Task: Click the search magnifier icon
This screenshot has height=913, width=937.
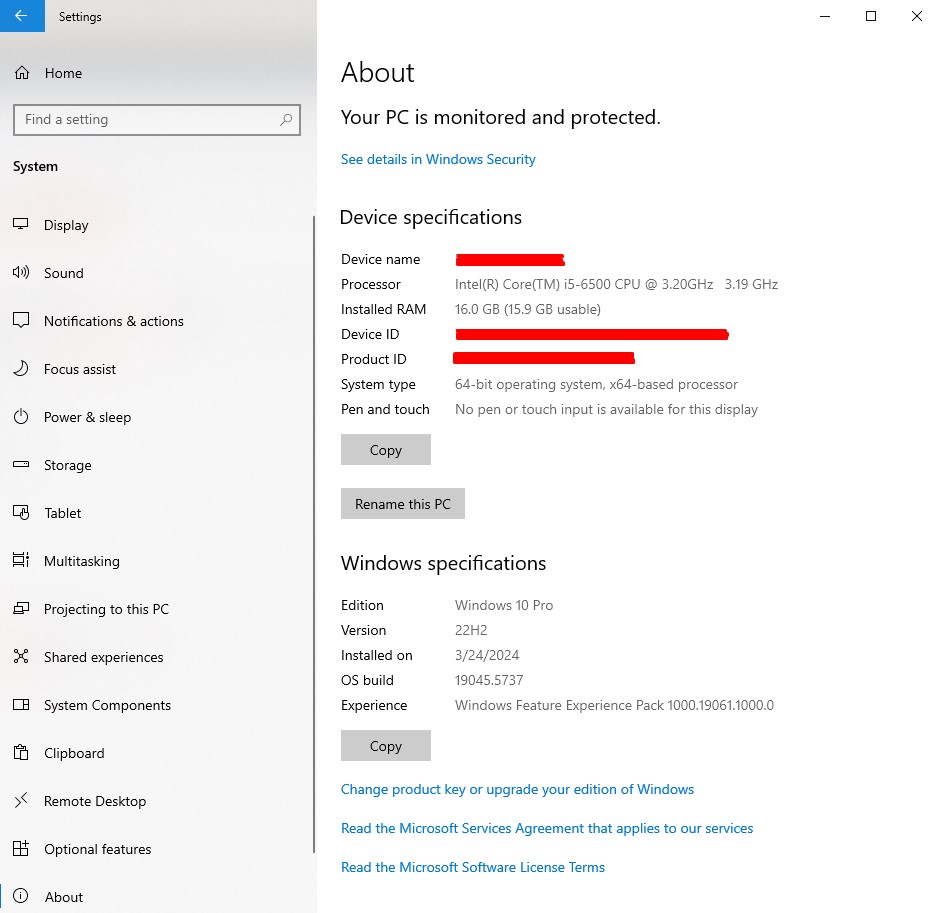Action: tap(286, 120)
